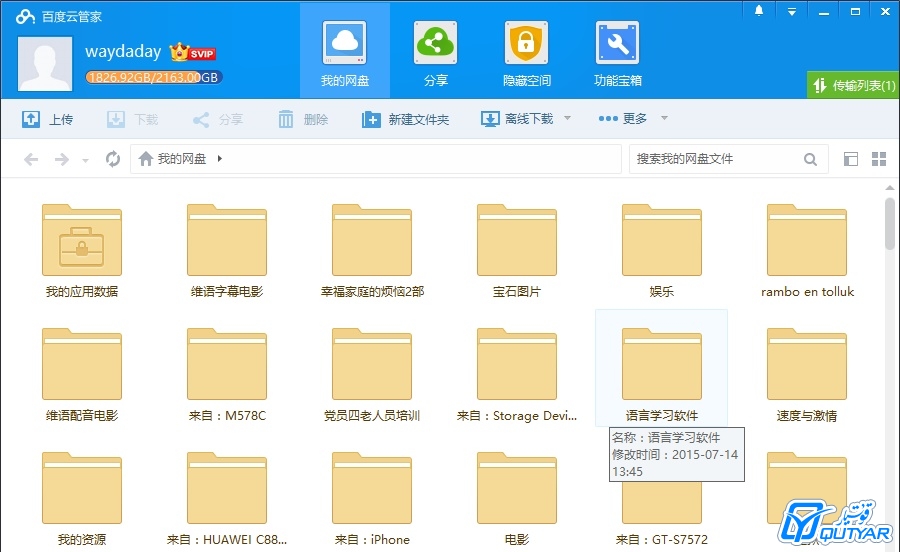900x552 pixels.
Task: Click the 下载 download button
Action: click(132, 119)
